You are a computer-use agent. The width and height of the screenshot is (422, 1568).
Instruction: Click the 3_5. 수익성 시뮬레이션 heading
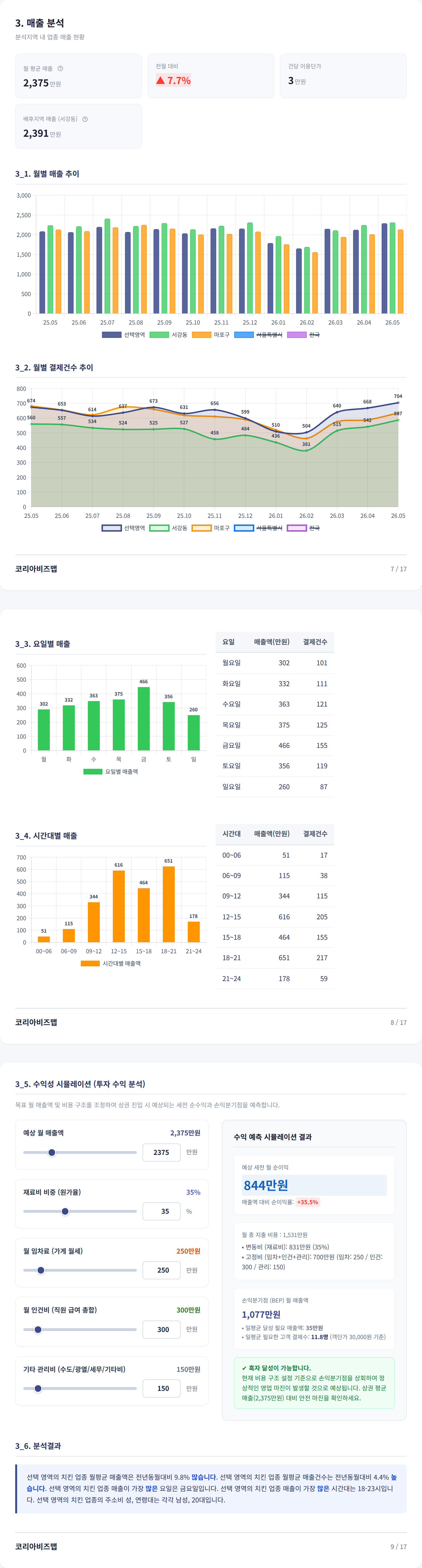(80, 1084)
